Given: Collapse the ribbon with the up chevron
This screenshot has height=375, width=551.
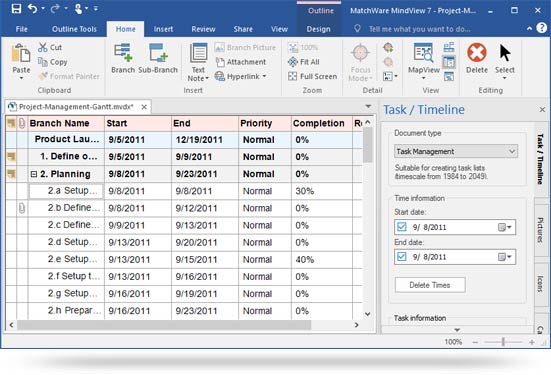Looking at the screenshot, I should pyautogui.click(x=530, y=28).
